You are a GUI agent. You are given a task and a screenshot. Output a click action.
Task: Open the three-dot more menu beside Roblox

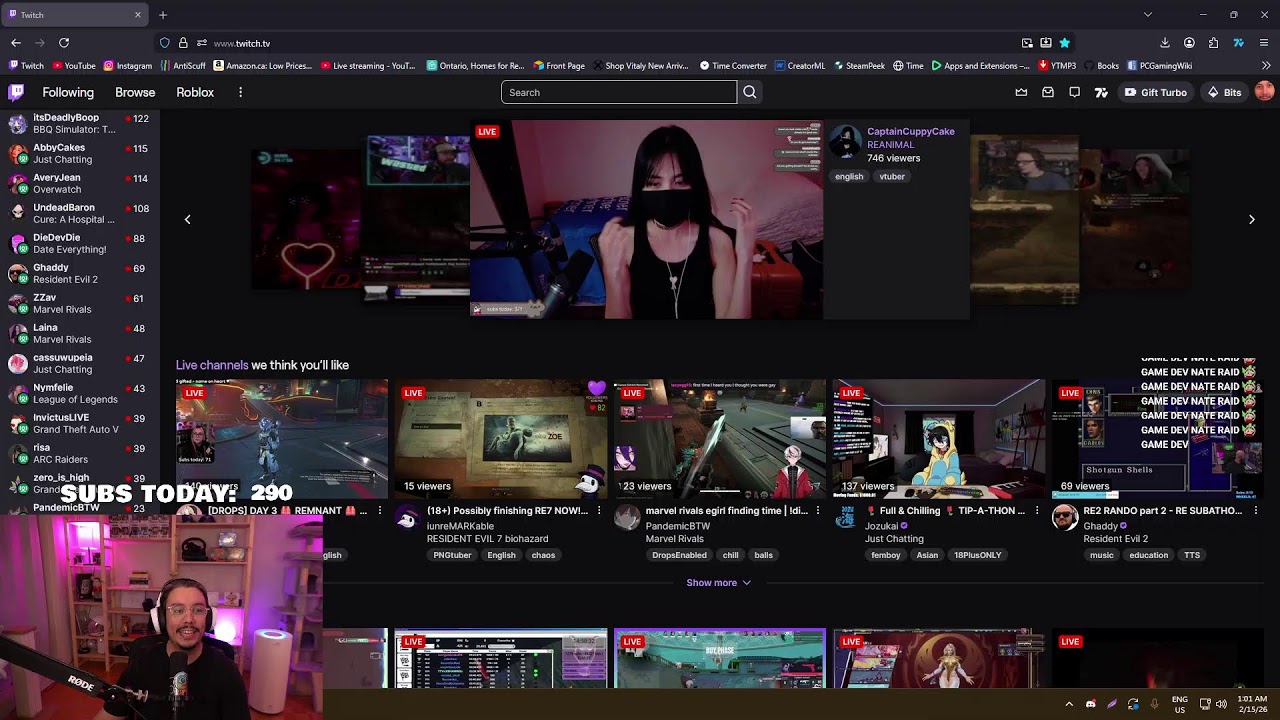pyautogui.click(x=240, y=92)
